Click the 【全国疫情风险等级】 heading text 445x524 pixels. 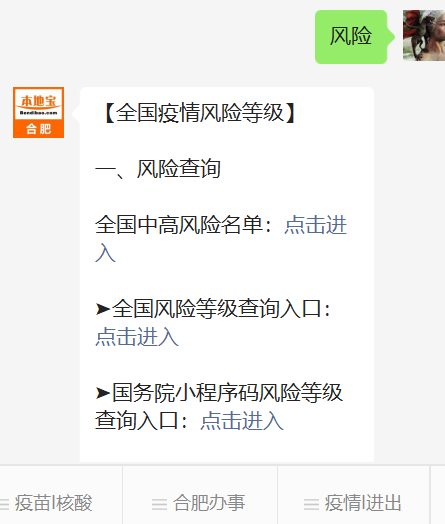(200, 113)
